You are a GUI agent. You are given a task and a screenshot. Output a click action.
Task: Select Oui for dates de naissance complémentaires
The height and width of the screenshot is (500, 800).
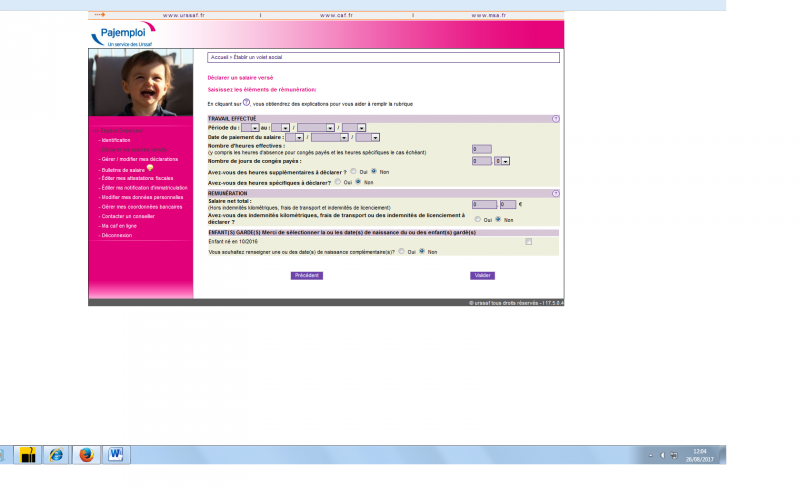tap(402, 252)
